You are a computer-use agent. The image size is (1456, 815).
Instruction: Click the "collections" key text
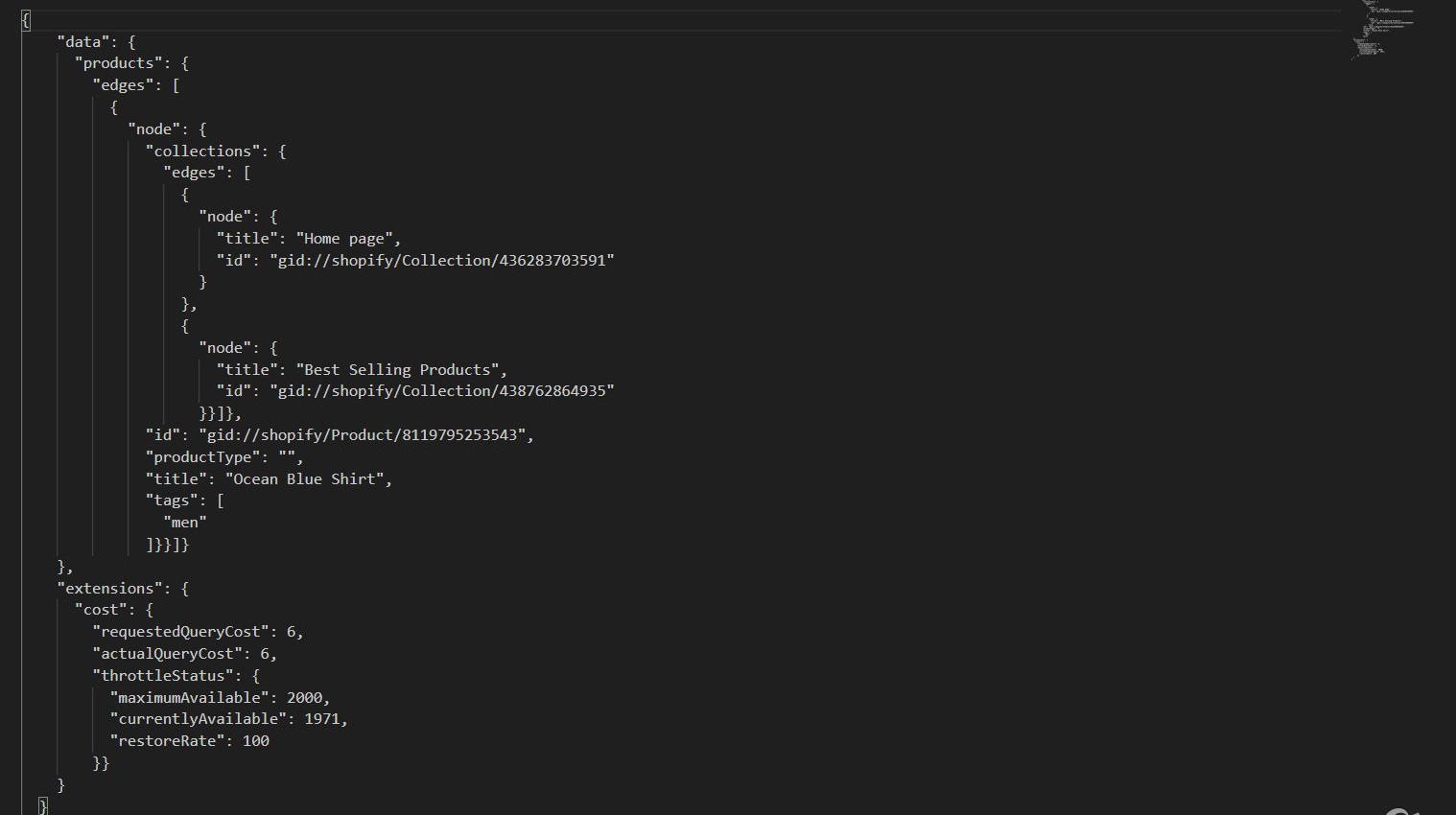pyautogui.click(x=202, y=151)
